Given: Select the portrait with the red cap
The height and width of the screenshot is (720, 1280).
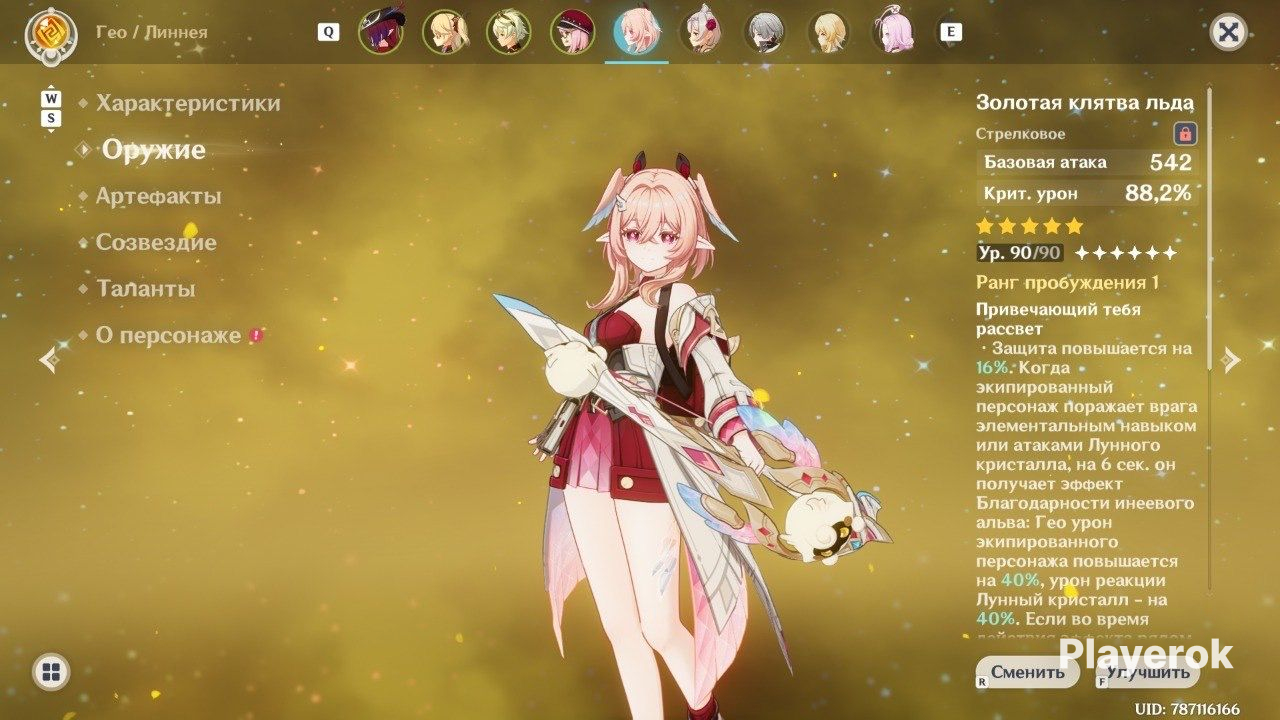Looking at the screenshot, I should click(x=573, y=32).
